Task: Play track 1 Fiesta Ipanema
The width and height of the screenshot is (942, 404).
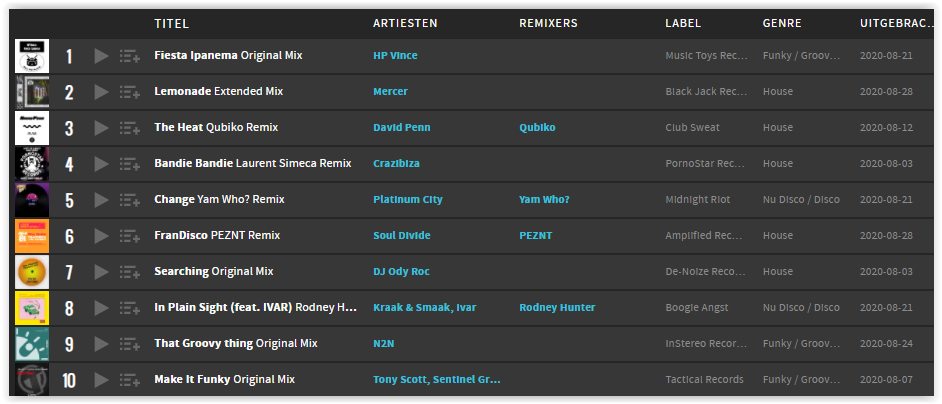Action: click(102, 56)
